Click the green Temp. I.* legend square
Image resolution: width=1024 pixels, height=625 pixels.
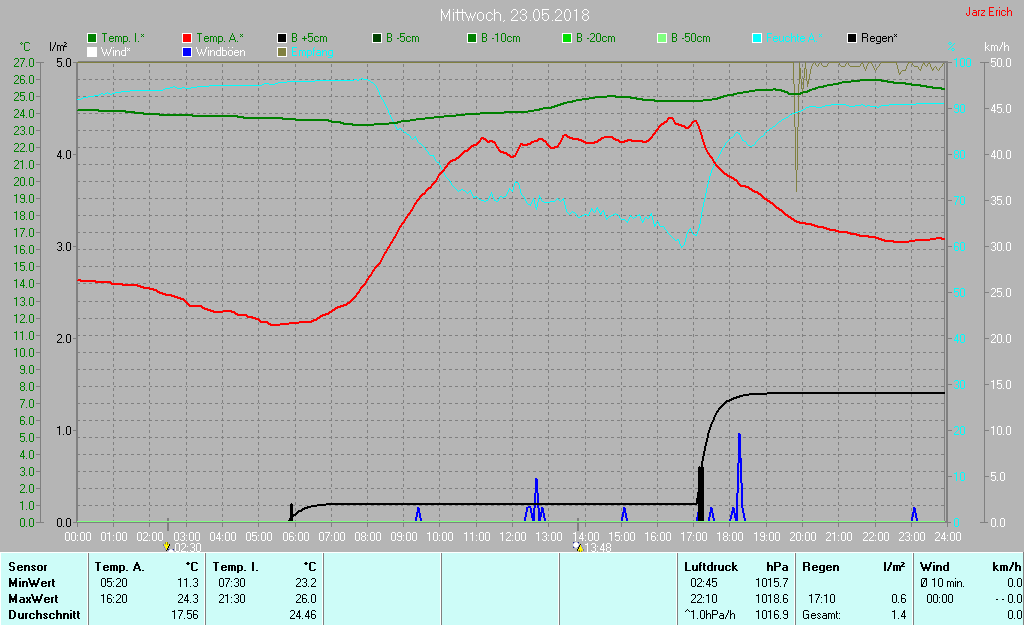pyautogui.click(x=93, y=38)
